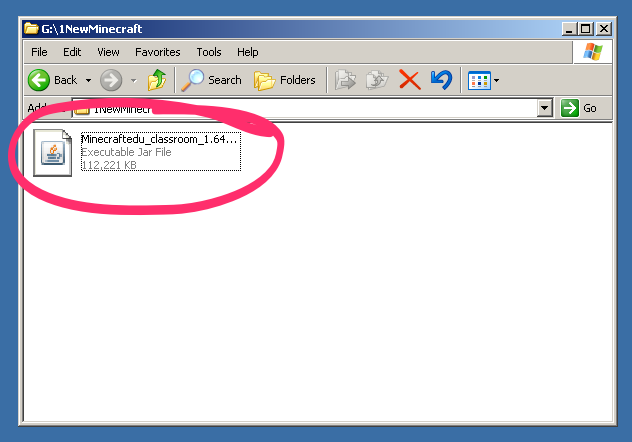Close the 1NewMinecraft window

coord(603,29)
